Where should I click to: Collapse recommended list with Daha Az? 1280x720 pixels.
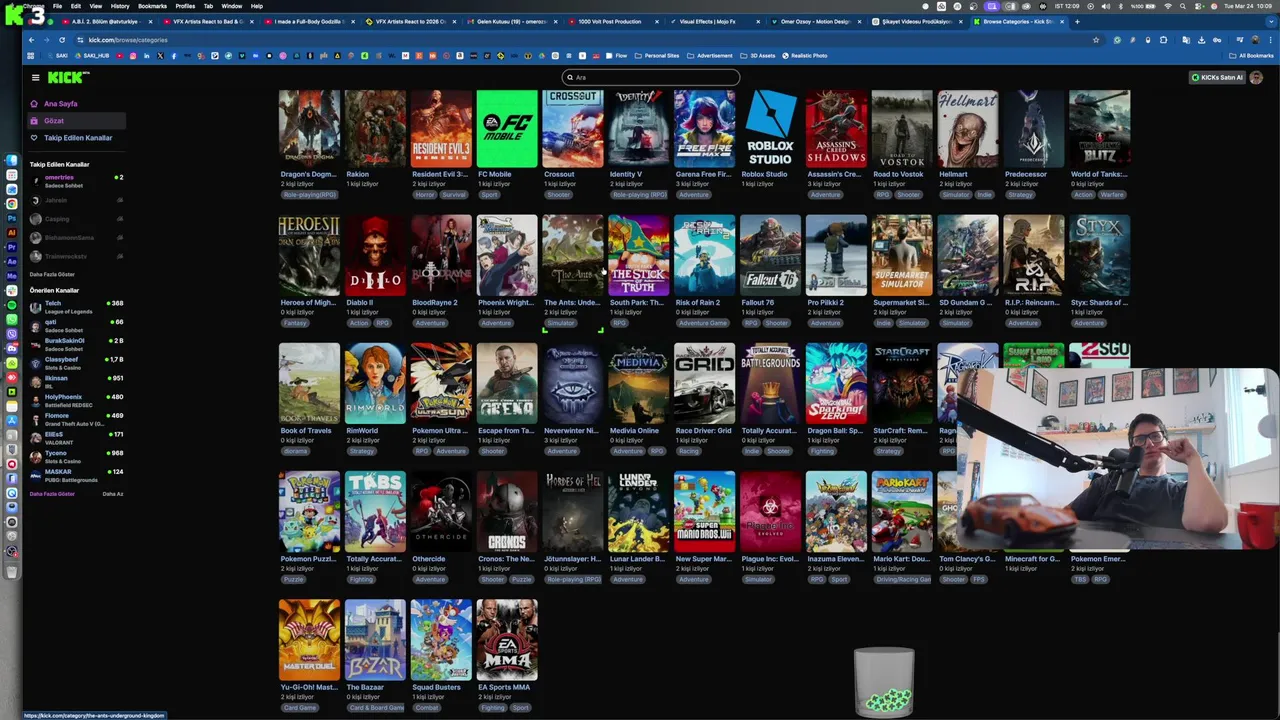(x=113, y=494)
